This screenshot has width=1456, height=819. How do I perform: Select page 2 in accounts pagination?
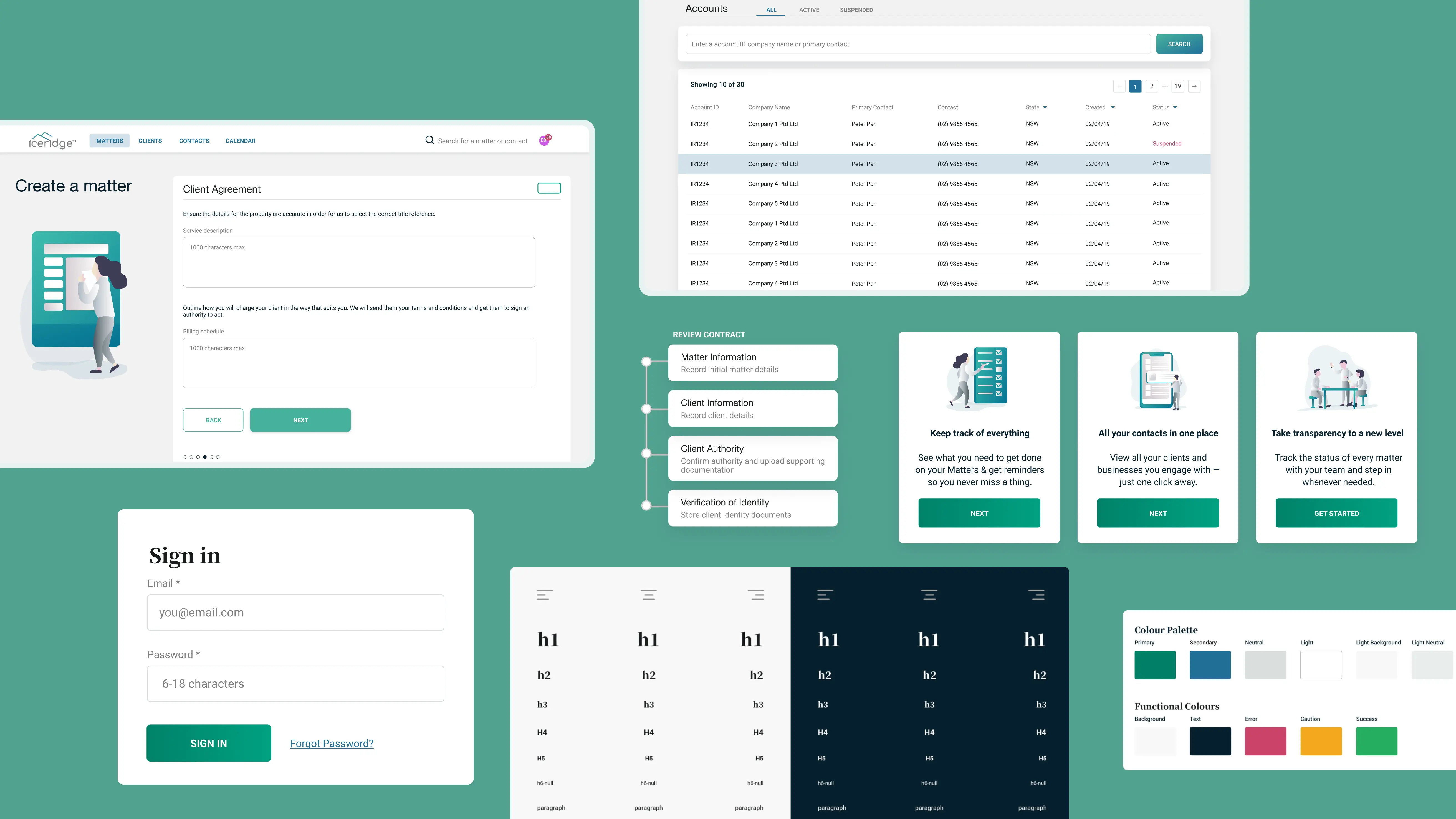pyautogui.click(x=1151, y=87)
